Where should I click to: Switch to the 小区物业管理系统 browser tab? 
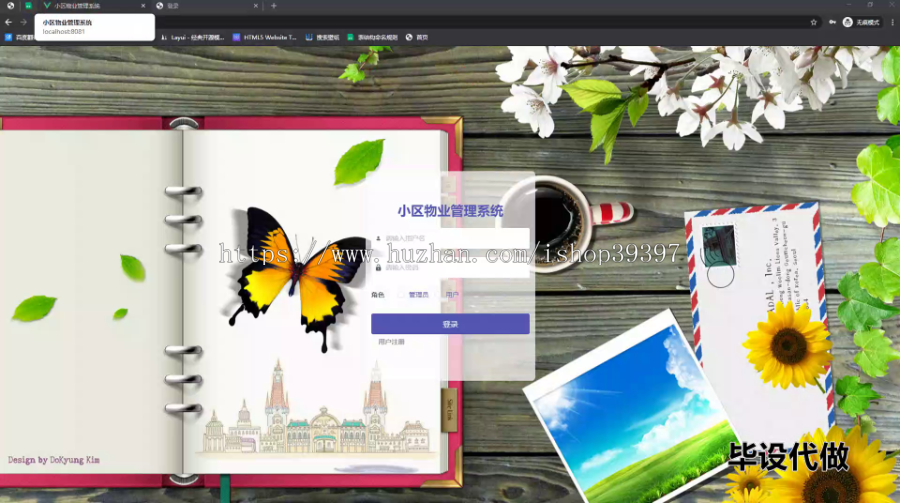(92, 6)
